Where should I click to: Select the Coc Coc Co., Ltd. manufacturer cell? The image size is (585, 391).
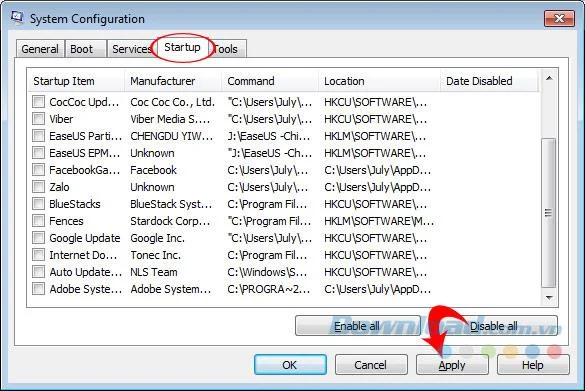pyautogui.click(x=173, y=102)
